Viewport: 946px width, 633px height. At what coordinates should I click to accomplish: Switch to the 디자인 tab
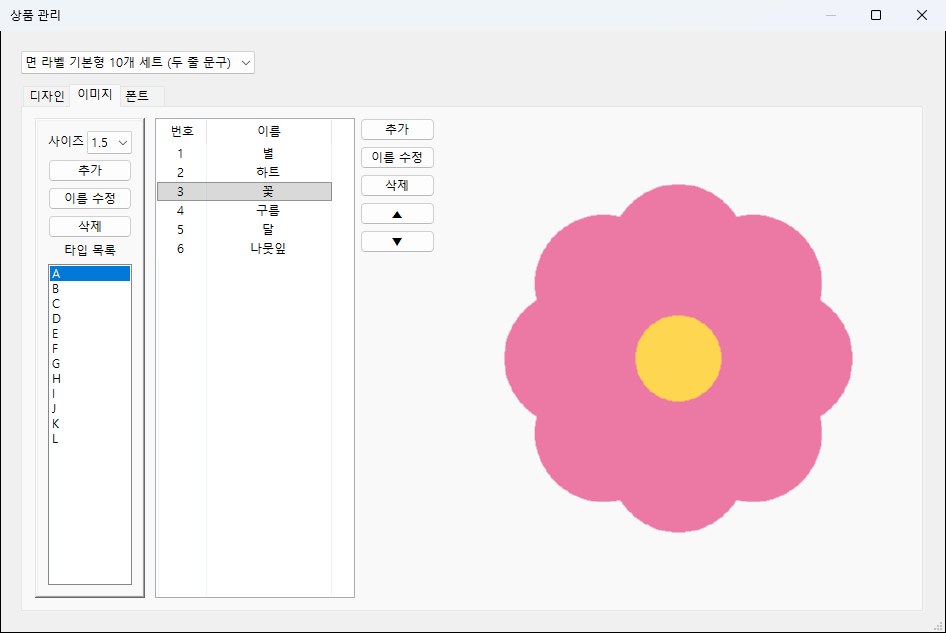point(47,96)
